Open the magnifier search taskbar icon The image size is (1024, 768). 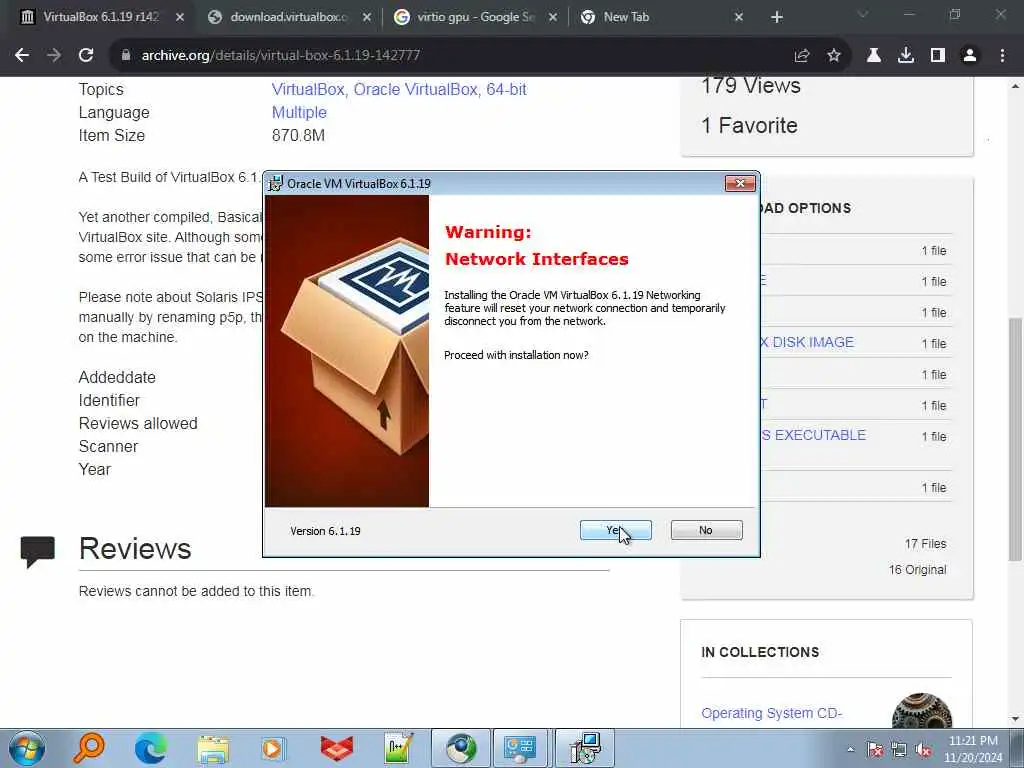point(89,748)
